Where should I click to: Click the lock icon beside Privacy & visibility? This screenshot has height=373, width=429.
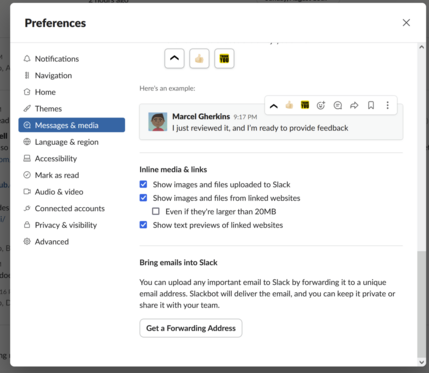[27, 225]
